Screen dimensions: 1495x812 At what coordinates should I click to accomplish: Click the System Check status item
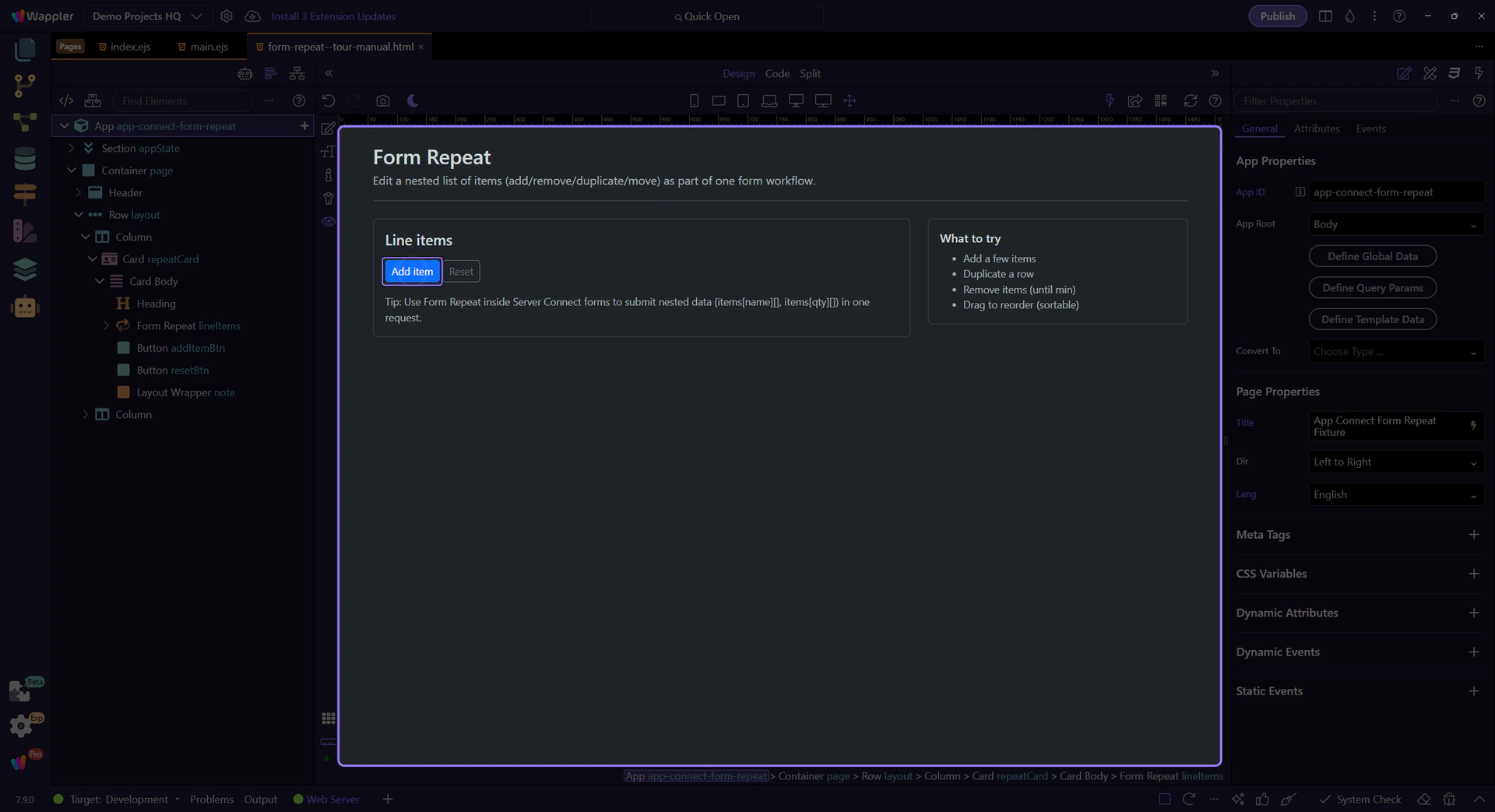[1360, 800]
